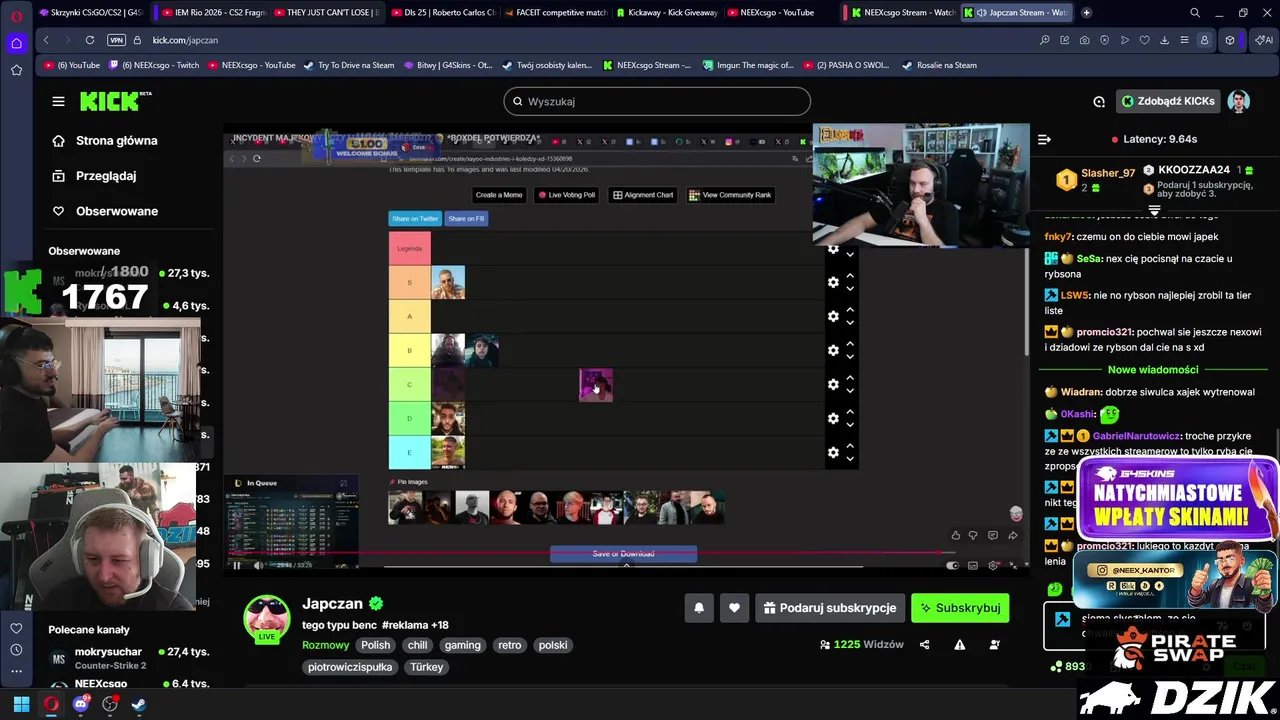Pause the stream video
This screenshot has width=1280, height=720.
tap(237, 565)
